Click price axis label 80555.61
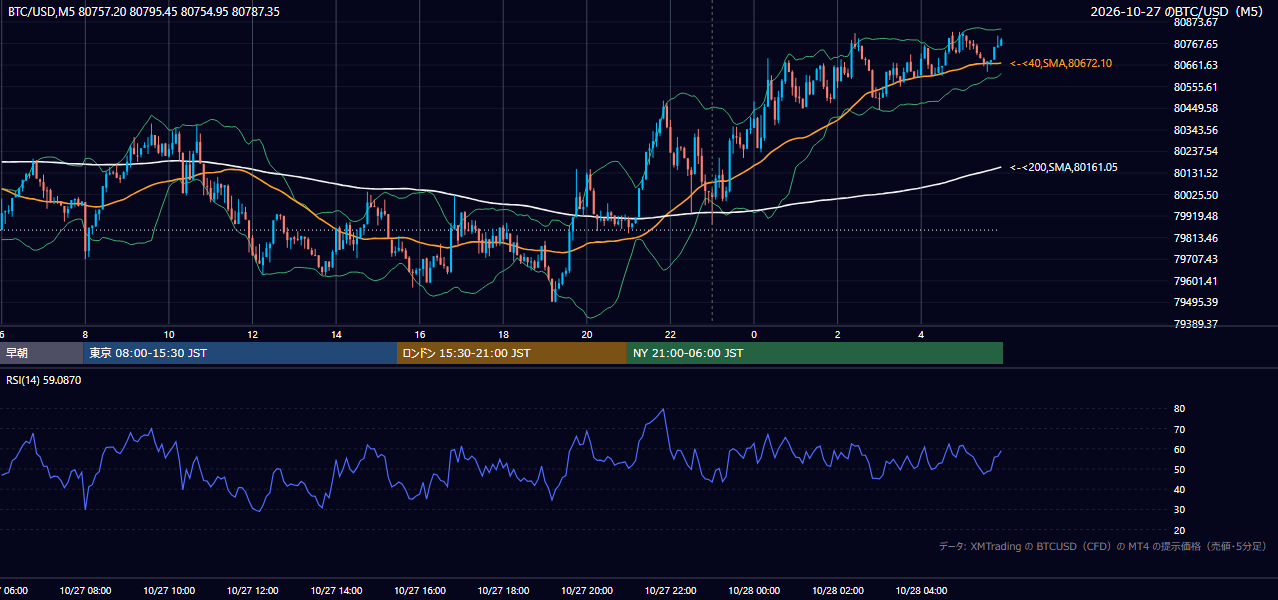The image size is (1278, 600). point(1195,87)
